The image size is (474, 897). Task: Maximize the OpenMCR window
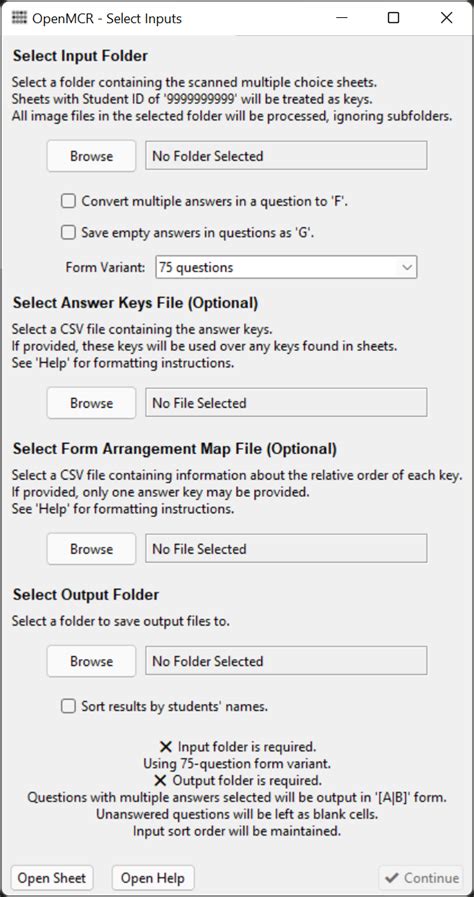tap(393, 18)
